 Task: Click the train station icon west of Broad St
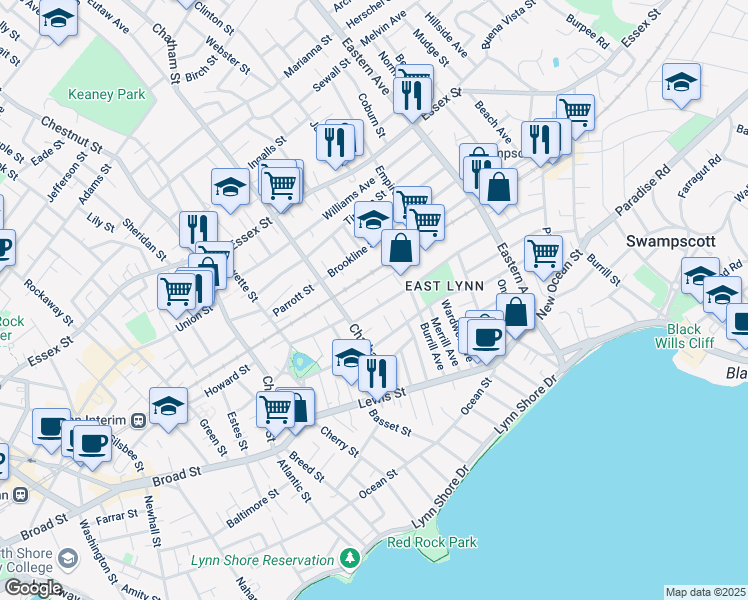(x=21, y=495)
